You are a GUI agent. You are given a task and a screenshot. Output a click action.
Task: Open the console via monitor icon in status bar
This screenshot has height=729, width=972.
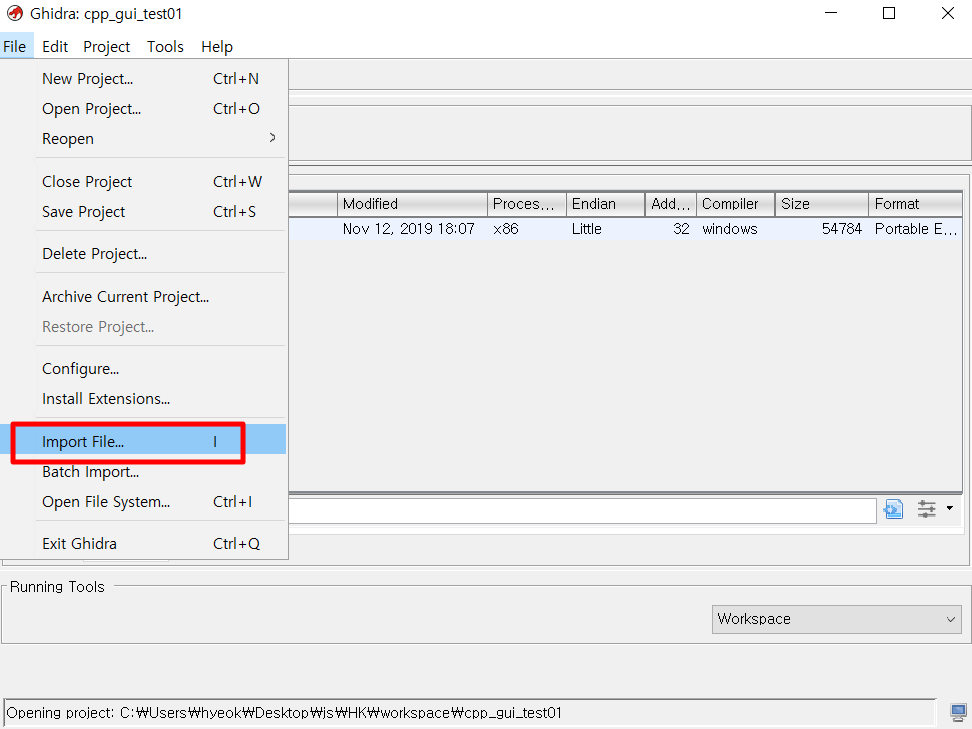click(957, 711)
